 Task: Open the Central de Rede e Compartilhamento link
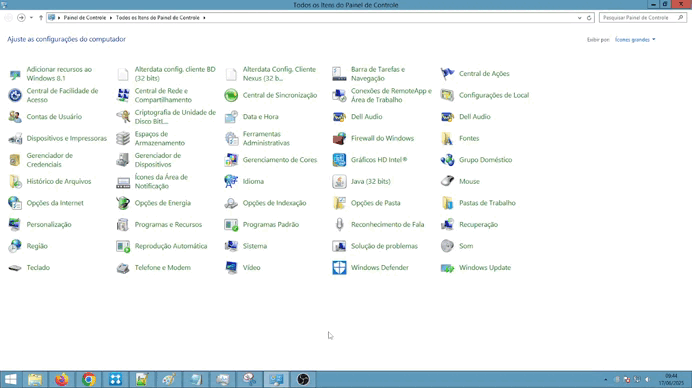pyautogui.click(x=163, y=95)
